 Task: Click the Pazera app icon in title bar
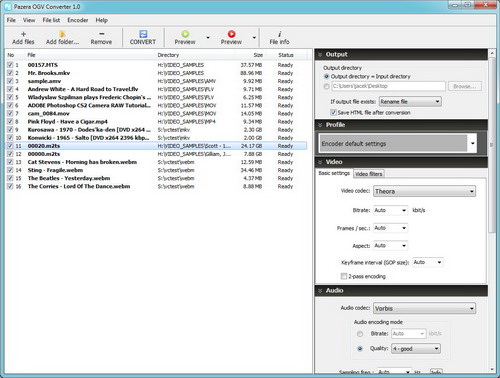coord(8,6)
